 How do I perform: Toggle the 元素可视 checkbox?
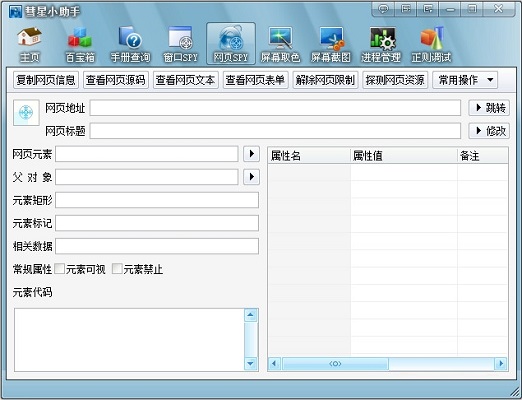coord(60,269)
